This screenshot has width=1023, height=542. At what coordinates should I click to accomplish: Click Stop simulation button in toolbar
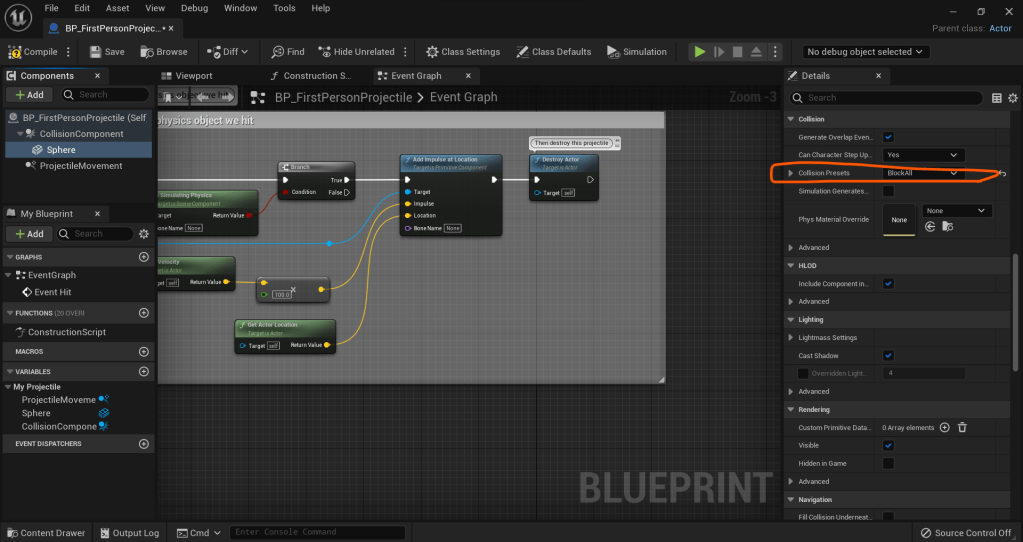point(737,52)
